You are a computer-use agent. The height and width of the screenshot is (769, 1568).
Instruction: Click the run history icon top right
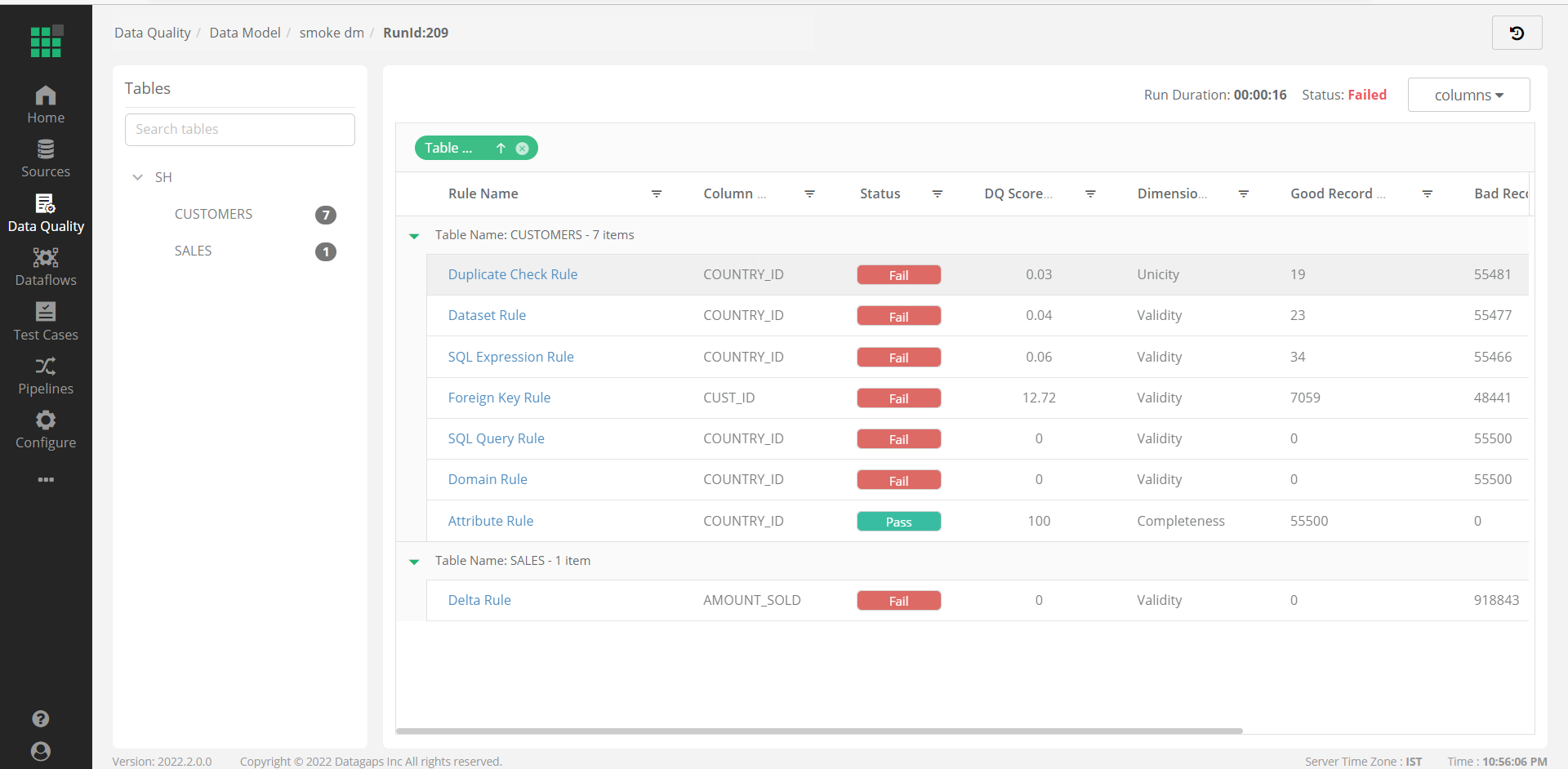pos(1517,33)
